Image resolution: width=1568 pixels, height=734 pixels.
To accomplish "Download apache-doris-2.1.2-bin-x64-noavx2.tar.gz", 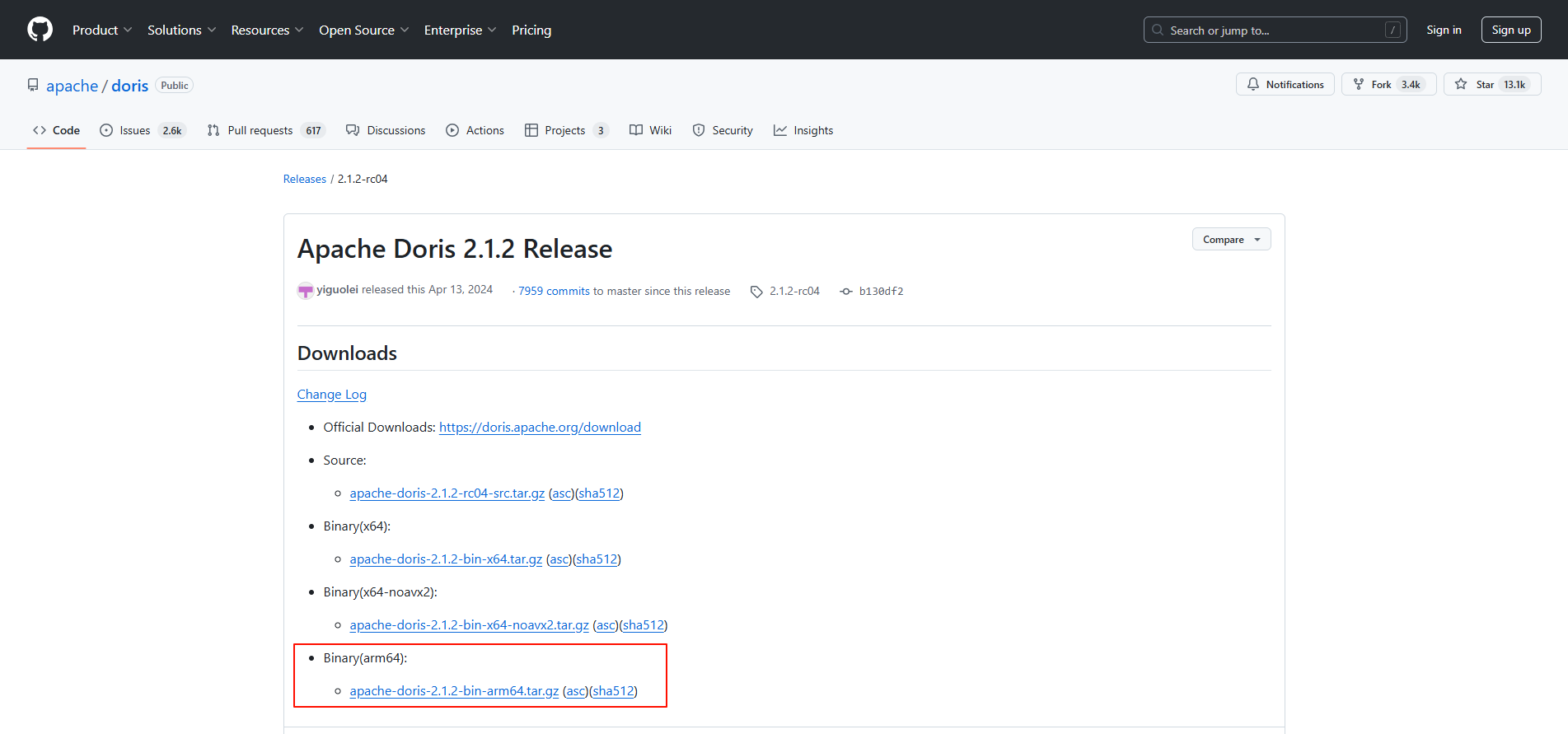I will [x=469, y=625].
